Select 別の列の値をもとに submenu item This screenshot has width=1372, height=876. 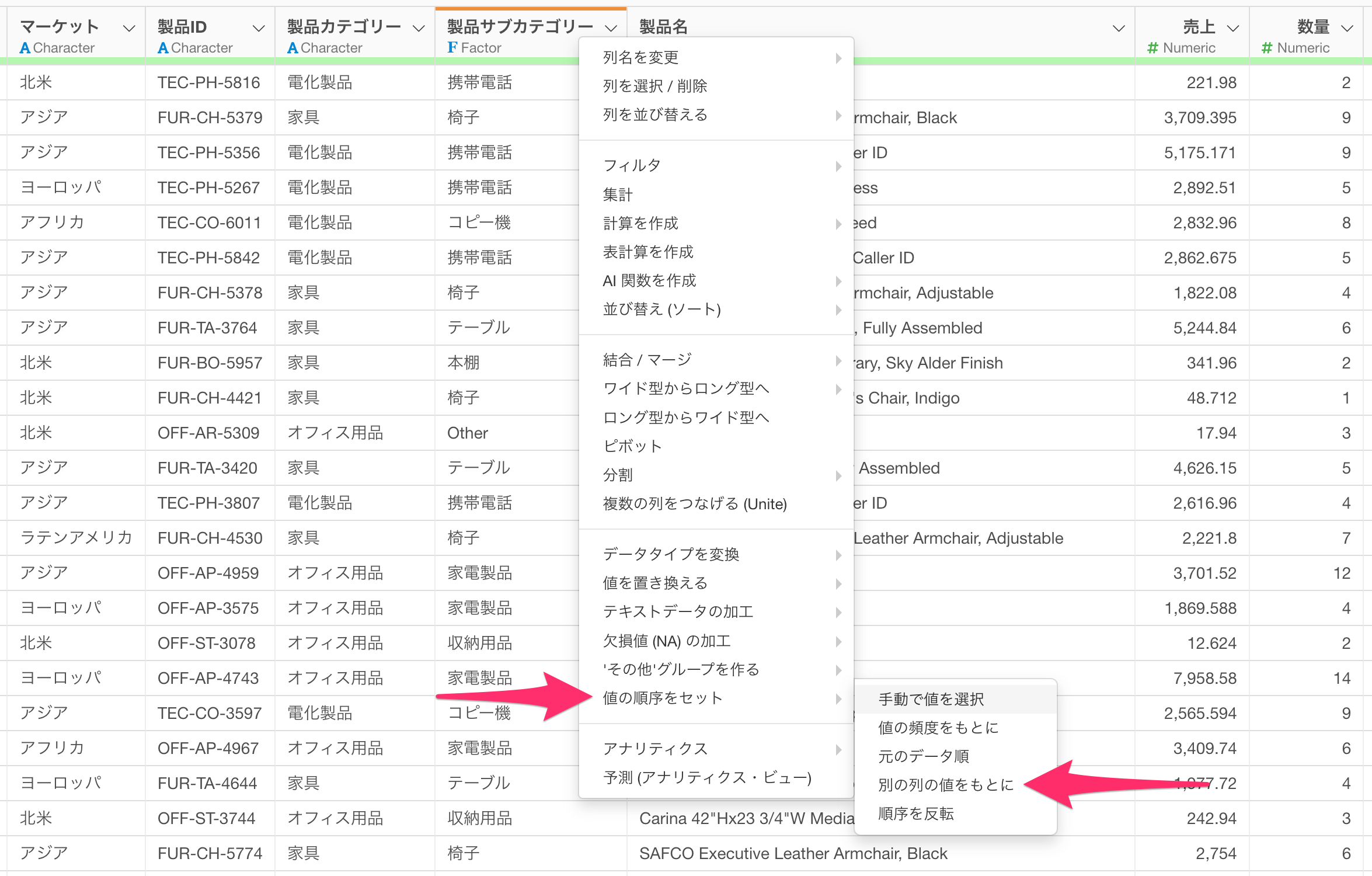click(945, 785)
